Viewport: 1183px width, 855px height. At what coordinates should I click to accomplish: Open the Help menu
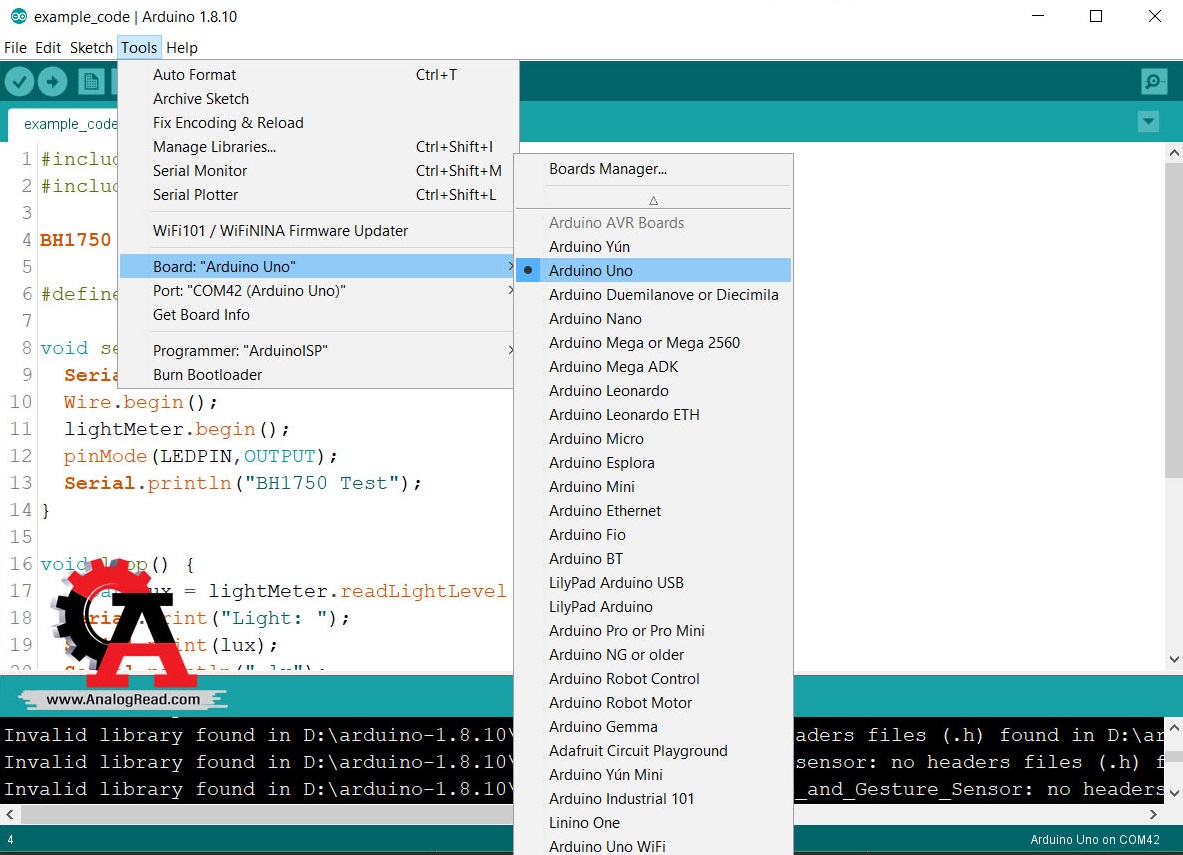[182, 48]
